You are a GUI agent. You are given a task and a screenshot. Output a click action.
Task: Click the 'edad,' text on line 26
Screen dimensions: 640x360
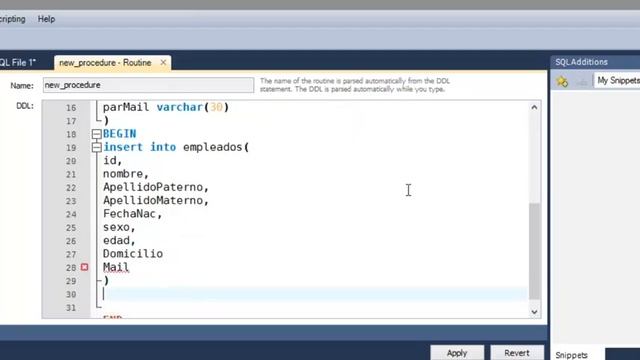point(119,240)
